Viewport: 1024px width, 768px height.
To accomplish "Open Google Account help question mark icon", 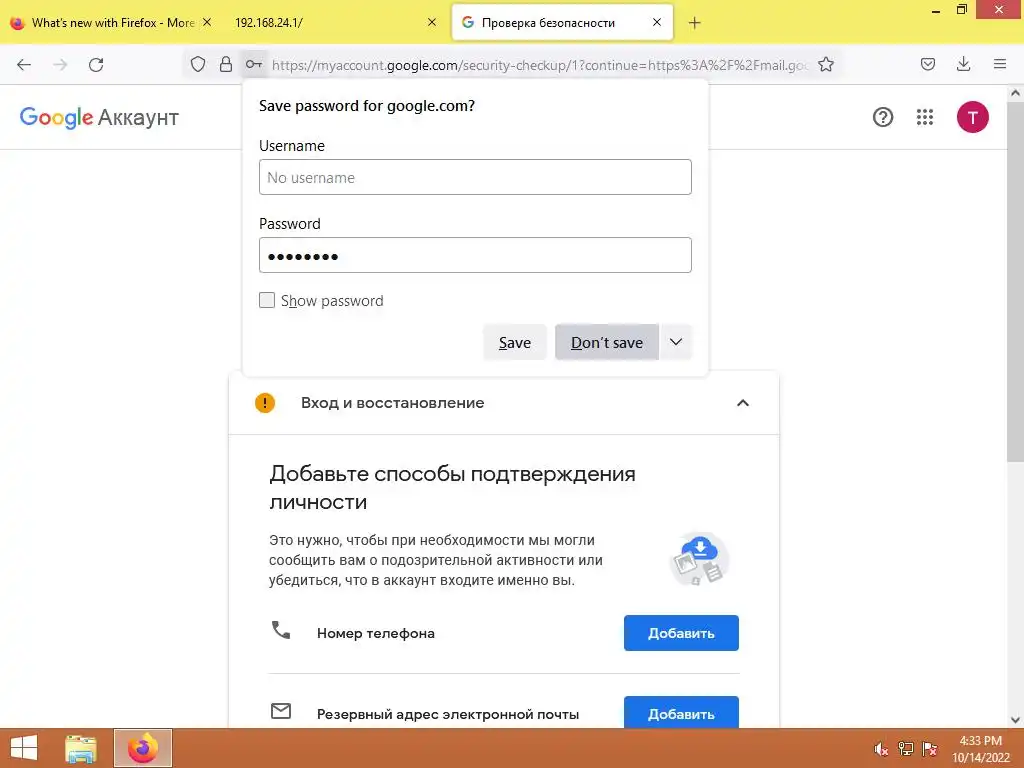I will (x=883, y=117).
